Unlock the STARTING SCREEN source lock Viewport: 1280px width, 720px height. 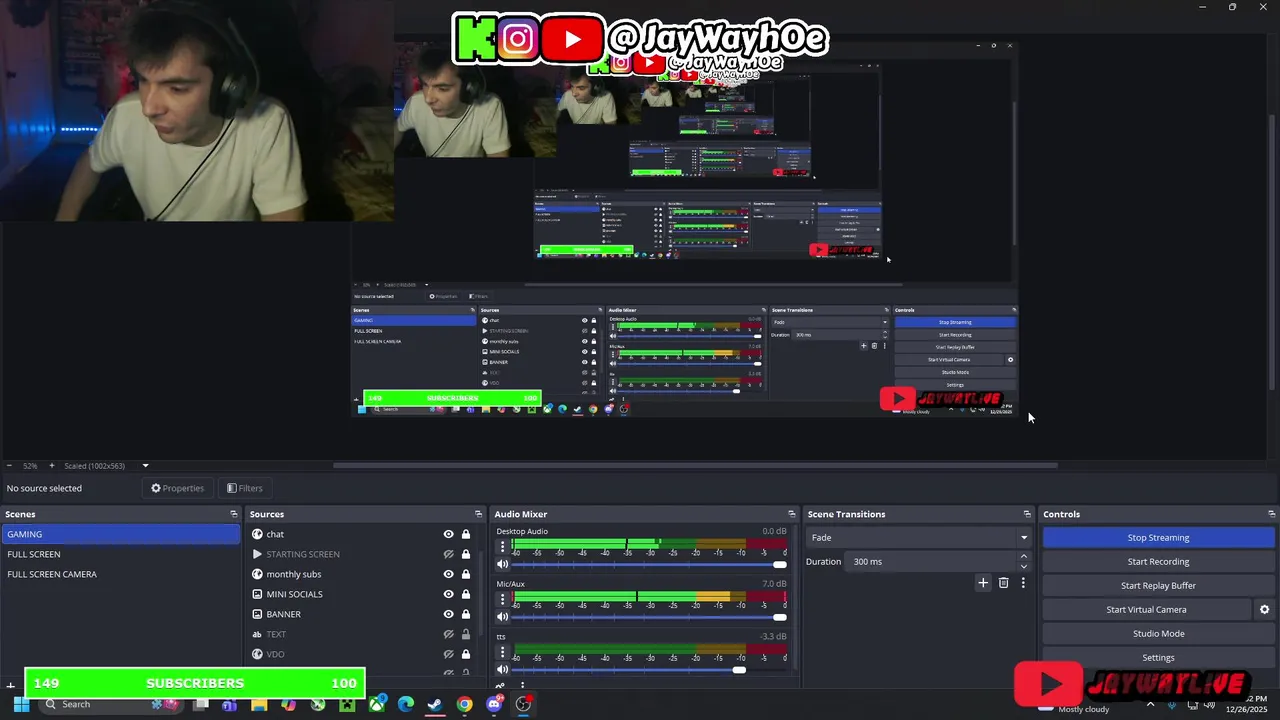coord(466,554)
